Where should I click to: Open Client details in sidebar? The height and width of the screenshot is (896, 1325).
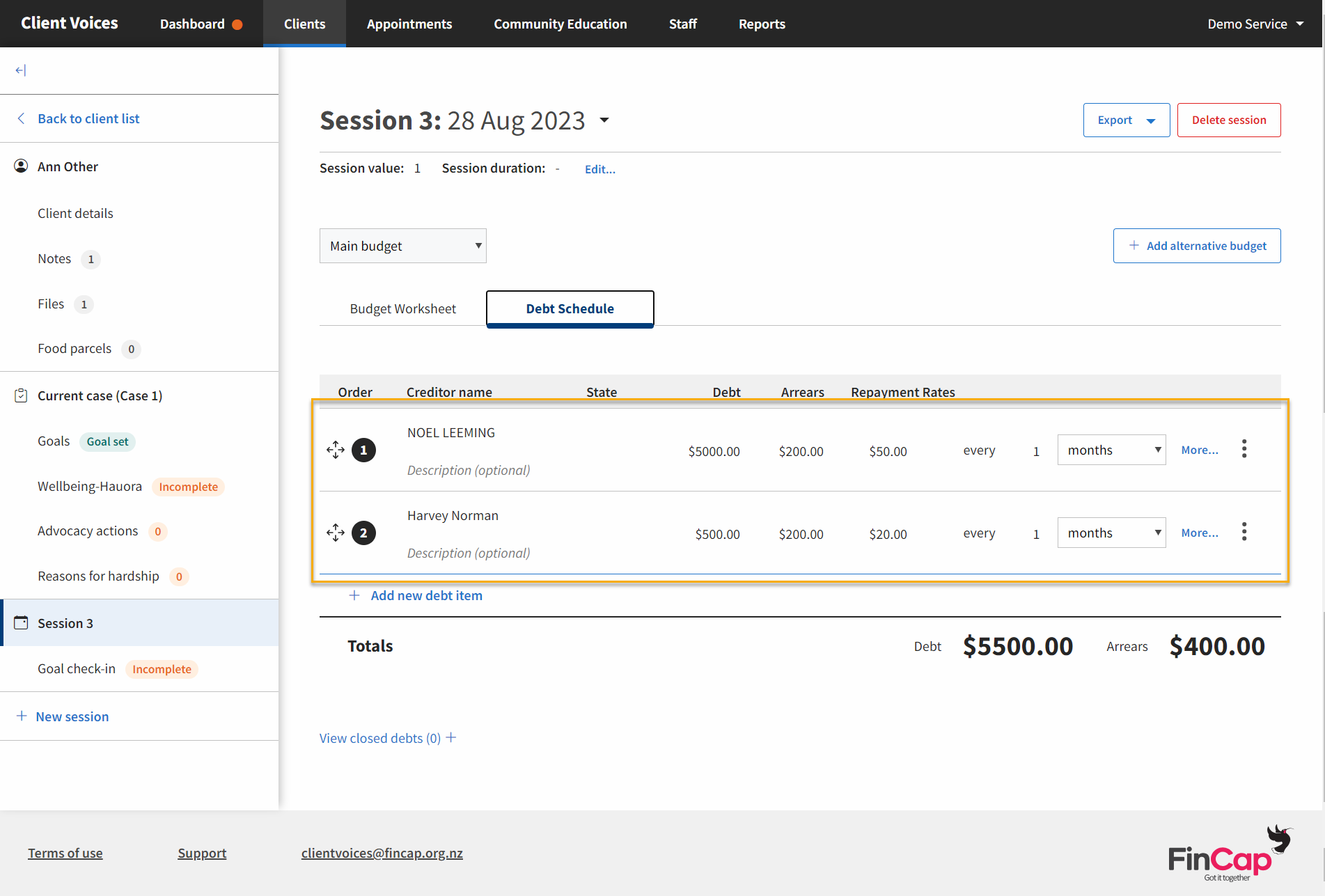(x=75, y=213)
